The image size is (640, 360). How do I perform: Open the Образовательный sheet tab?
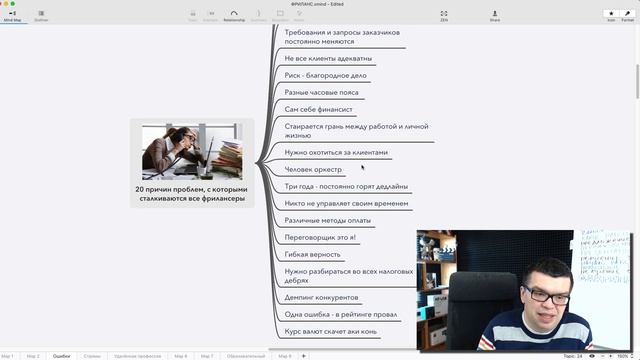point(246,356)
